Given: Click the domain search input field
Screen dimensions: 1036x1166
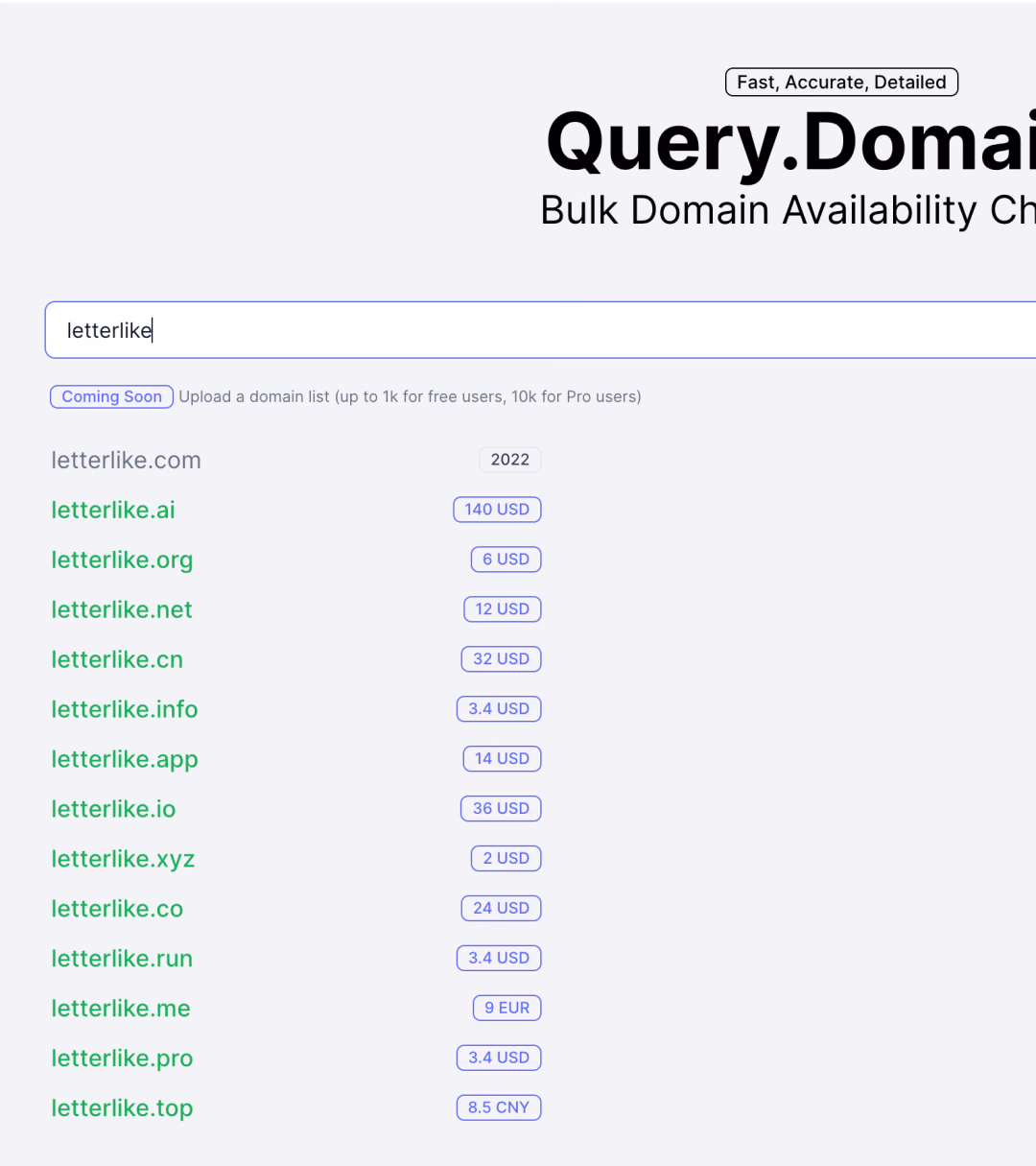Looking at the screenshot, I should 540,330.
